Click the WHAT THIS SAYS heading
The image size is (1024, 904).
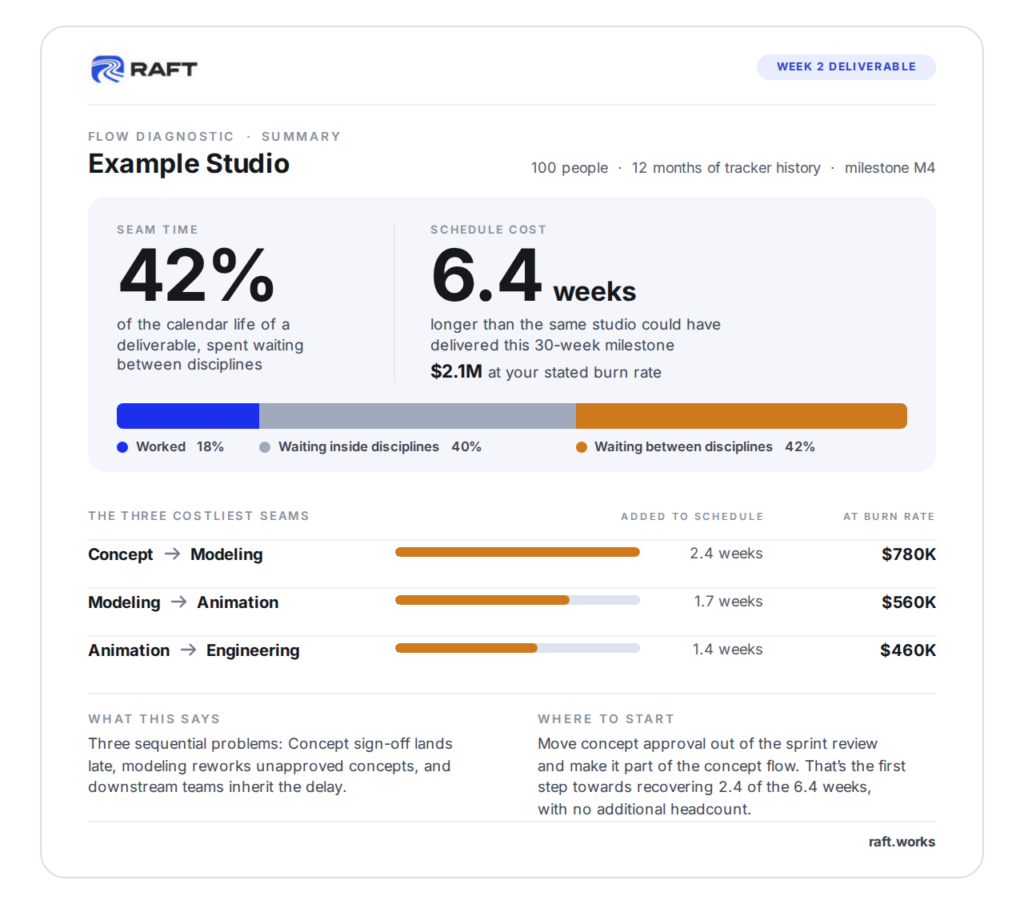click(x=154, y=719)
